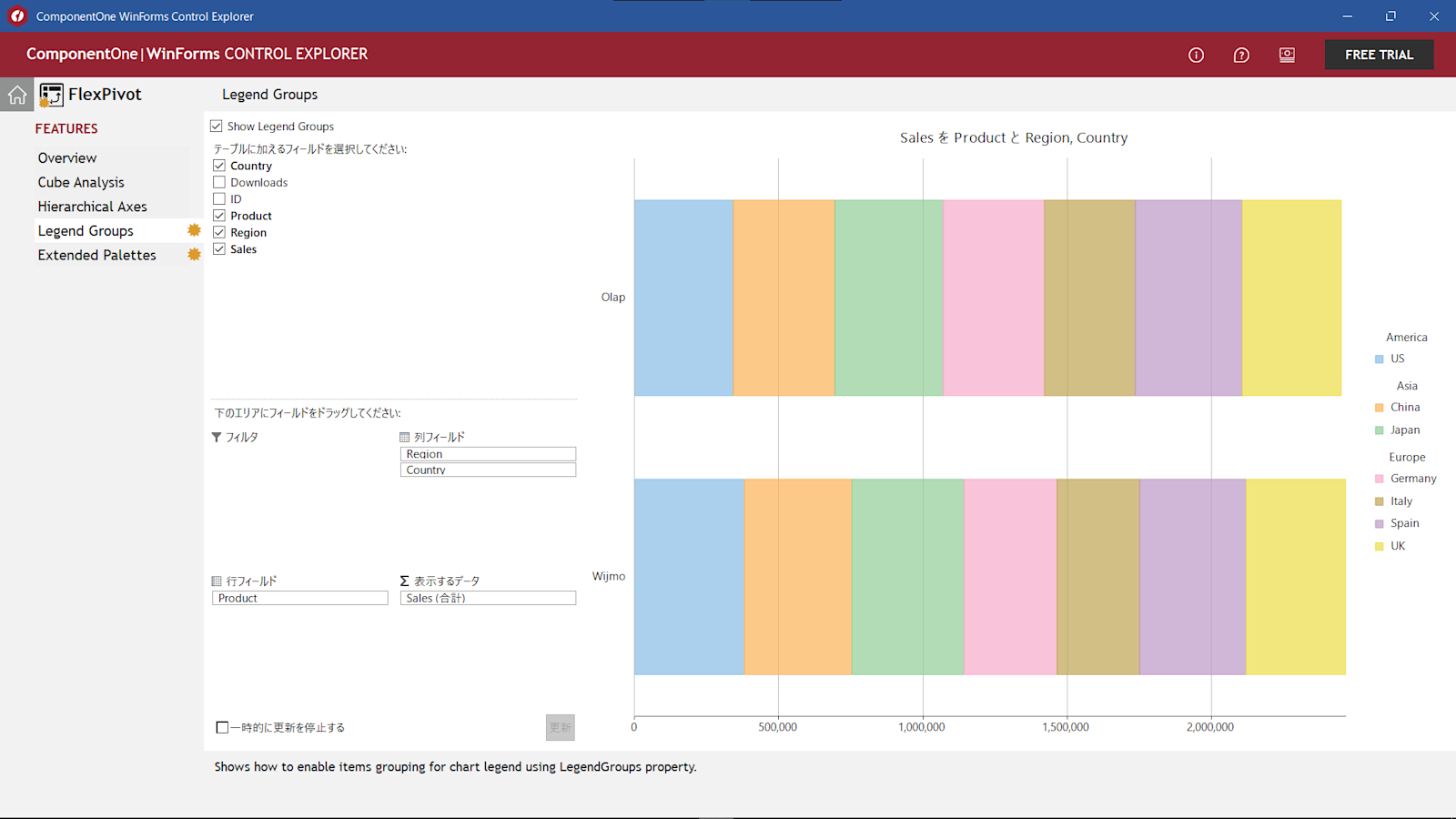The width and height of the screenshot is (1456, 819).
Task: Click the Wijmo axis label
Action: [609, 576]
